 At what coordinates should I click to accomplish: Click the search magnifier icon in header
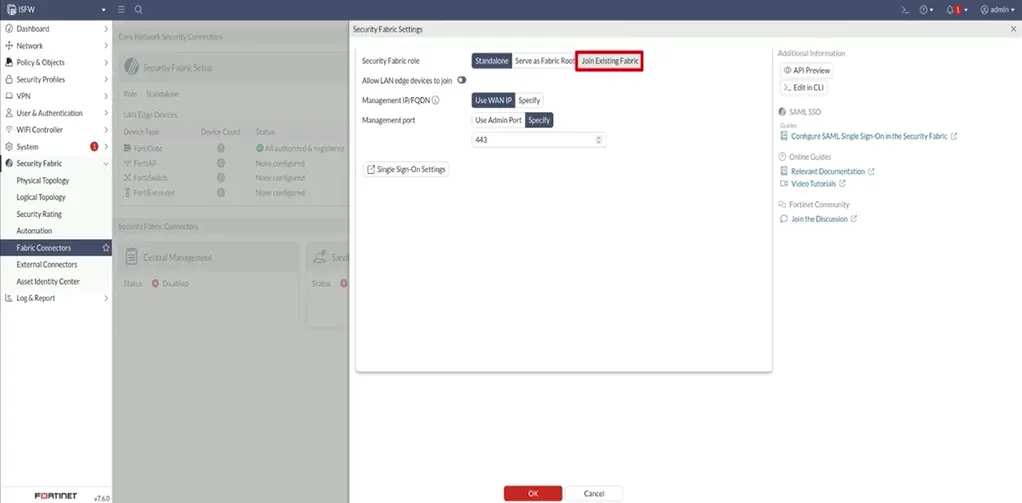pos(139,10)
